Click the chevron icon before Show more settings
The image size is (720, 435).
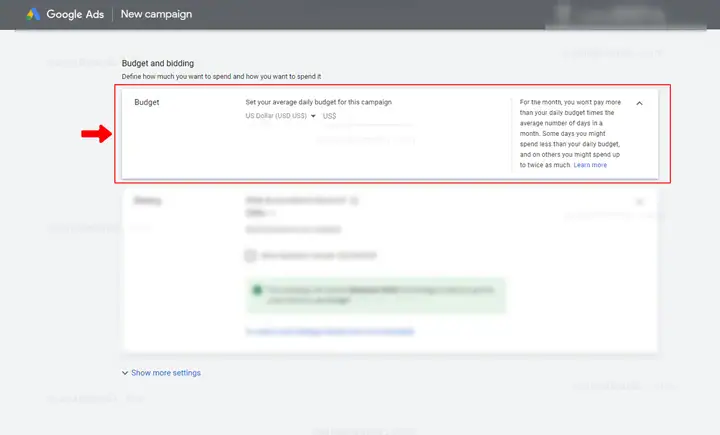pos(125,373)
